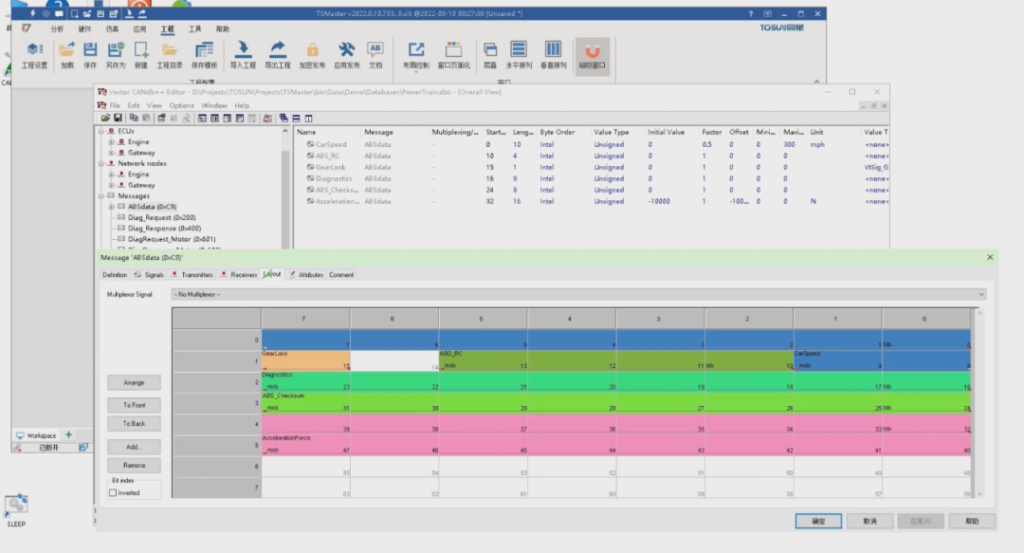Viewport: 1024px width, 553px height.
Task: Click the 确定 confirm button
Action: 818,521
